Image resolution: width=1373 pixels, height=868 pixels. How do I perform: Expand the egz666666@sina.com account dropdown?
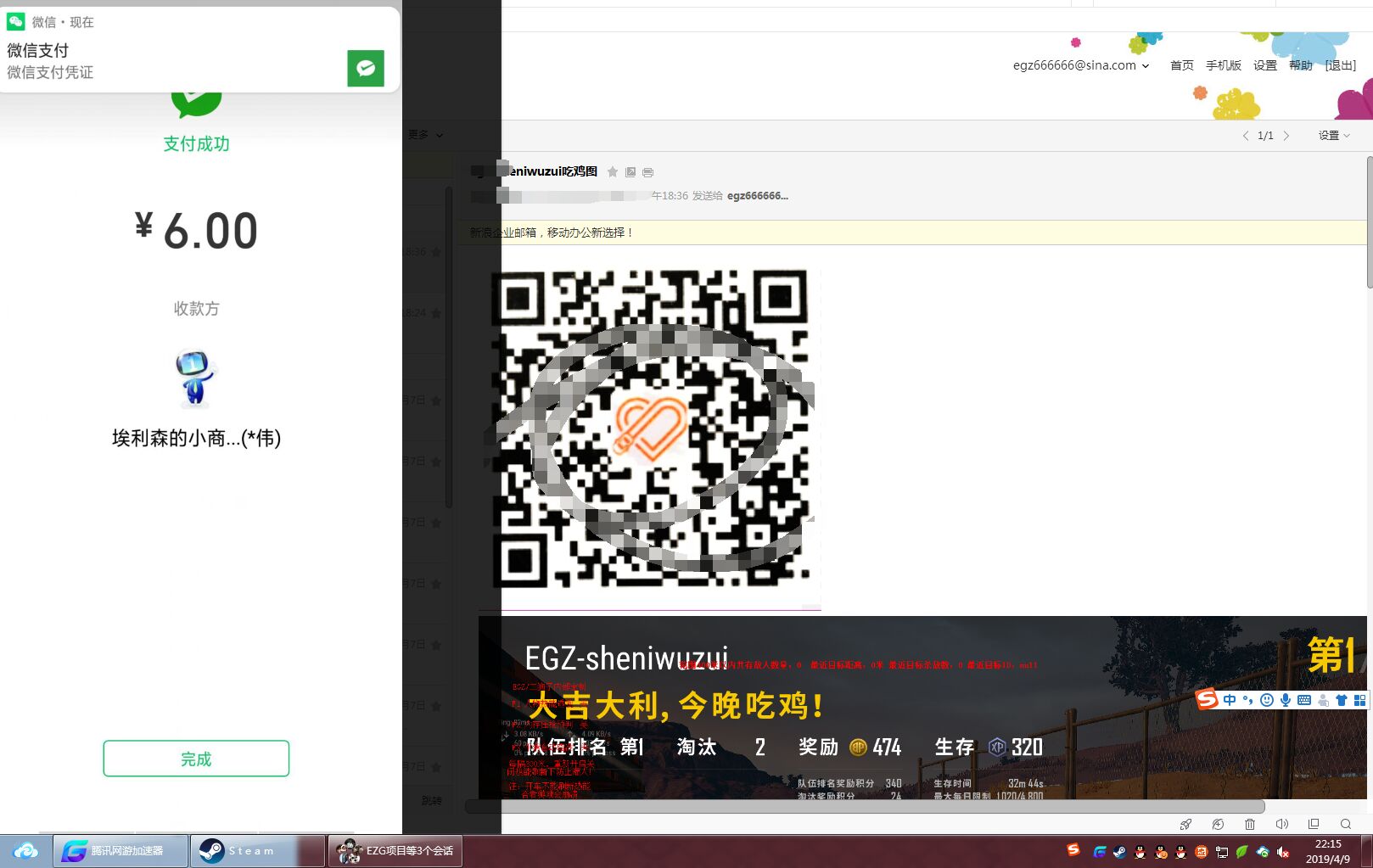point(1080,65)
